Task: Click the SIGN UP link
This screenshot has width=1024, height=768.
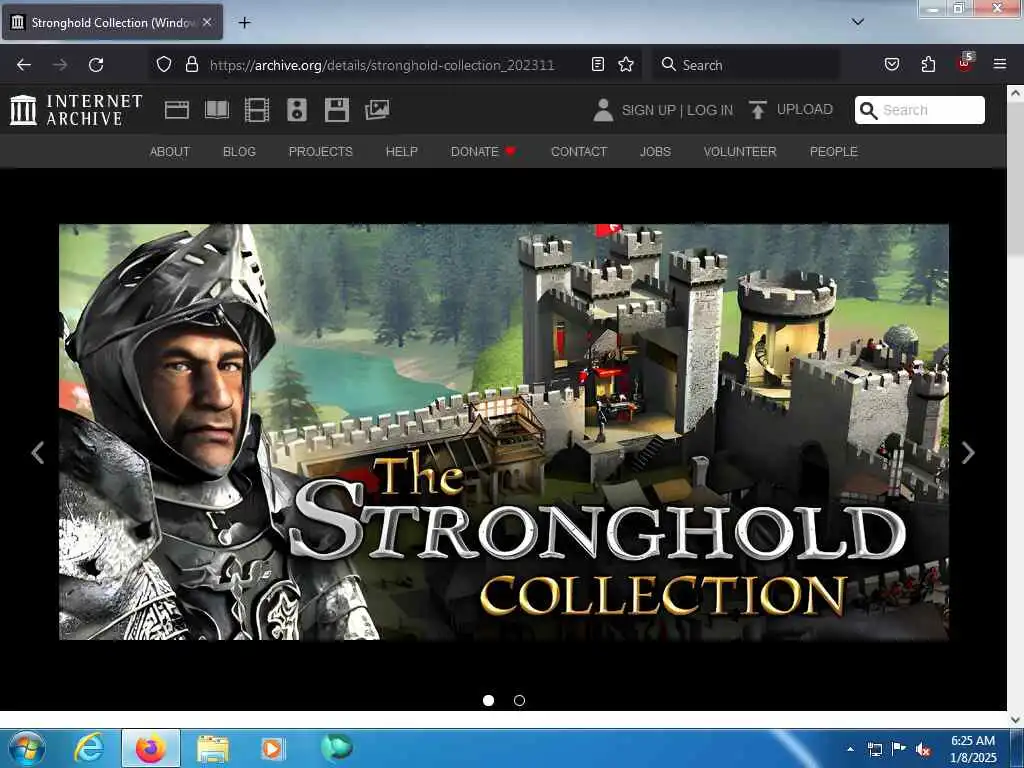Action: point(648,110)
